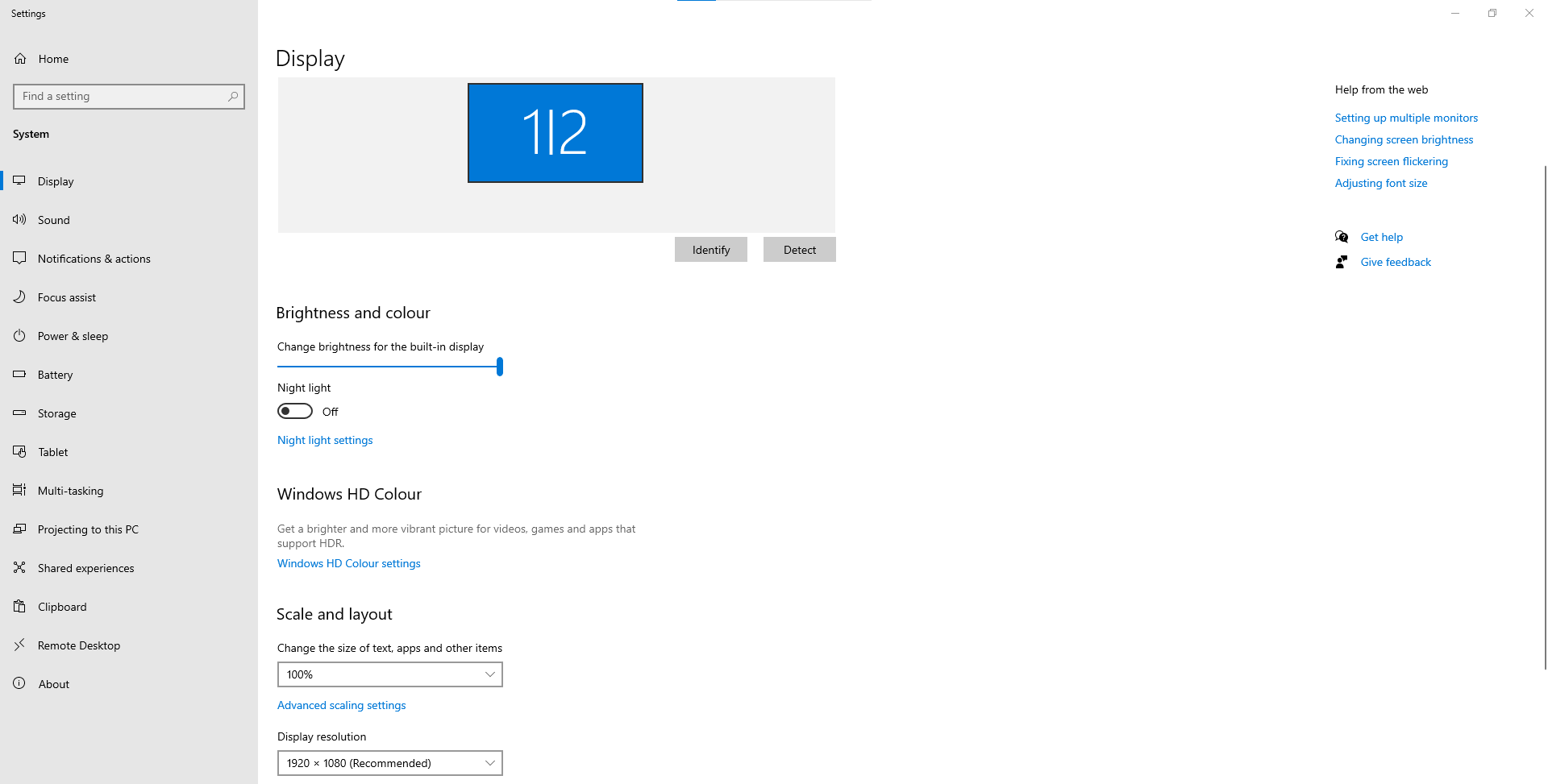Click the Shared experiences icon
The width and height of the screenshot is (1548, 784).
19,568
